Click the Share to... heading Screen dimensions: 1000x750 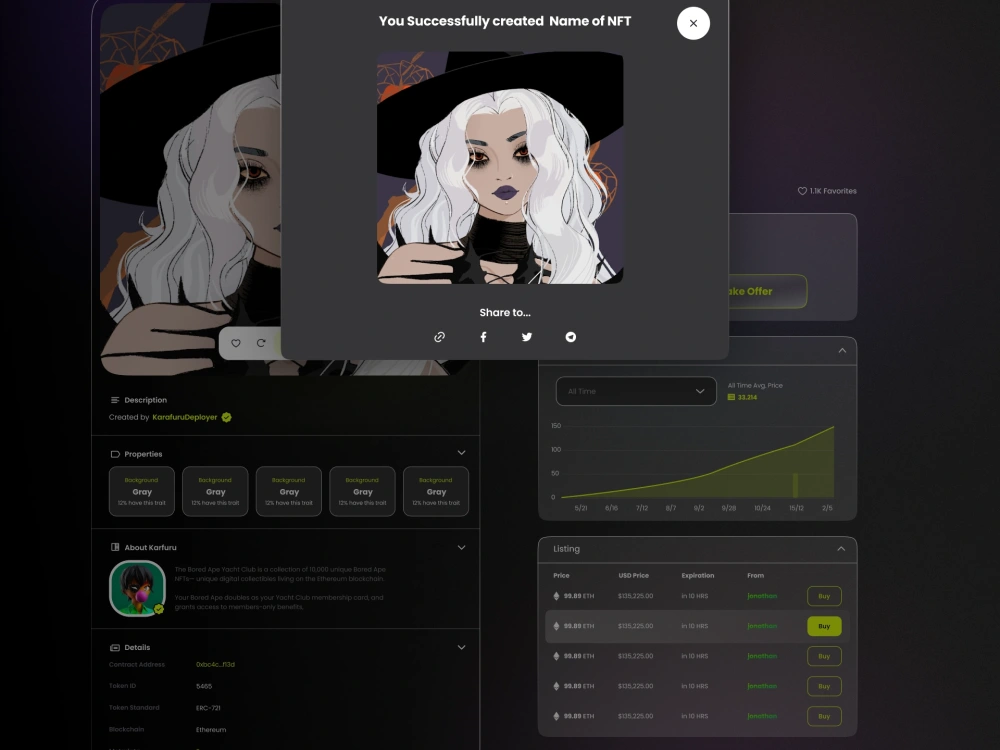[505, 312]
